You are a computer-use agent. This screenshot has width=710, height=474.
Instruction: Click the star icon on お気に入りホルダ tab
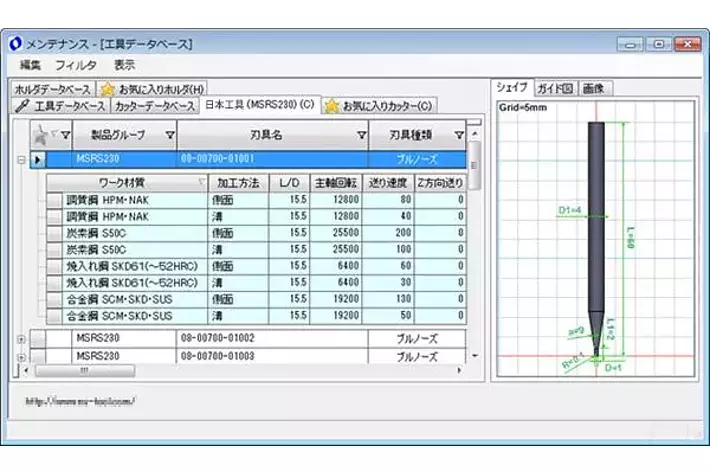click(108, 90)
